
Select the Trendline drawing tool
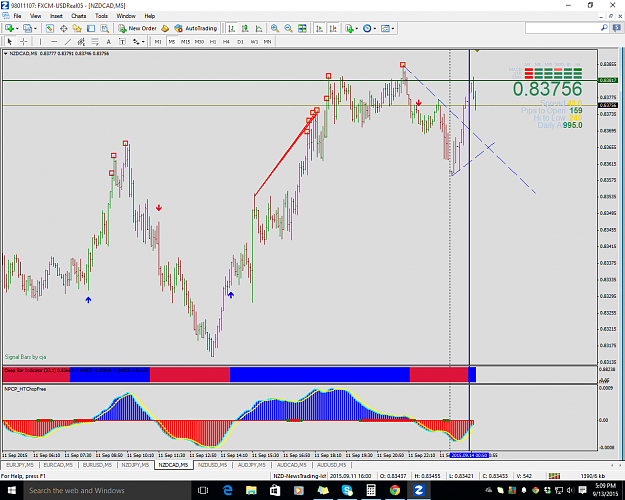68,41
